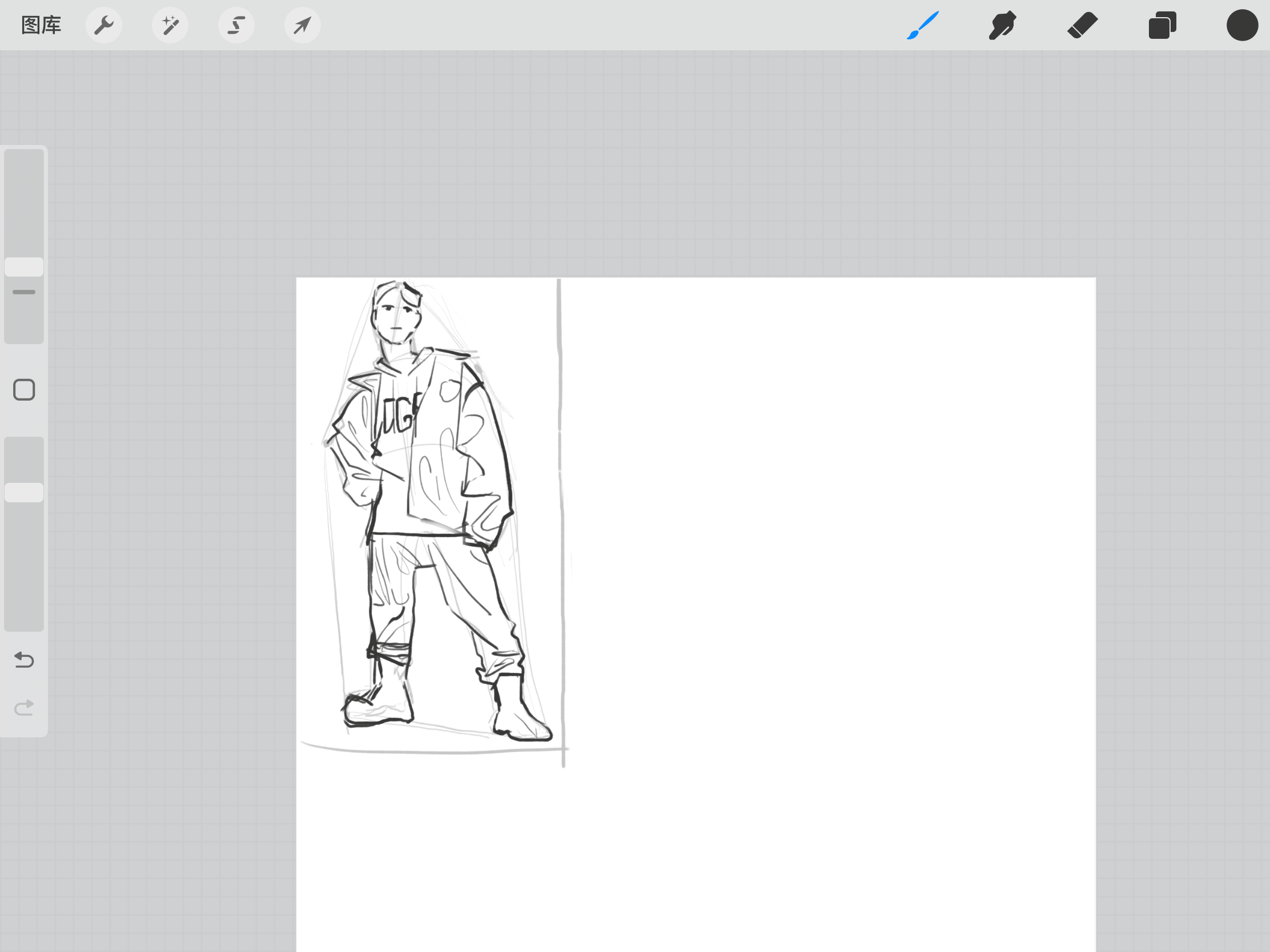The height and width of the screenshot is (952, 1270).
Task: Open the Layers panel
Action: (x=1162, y=25)
